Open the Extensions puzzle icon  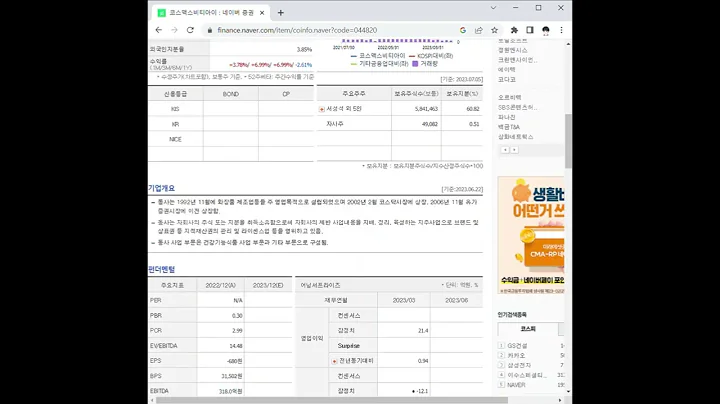coord(514,30)
